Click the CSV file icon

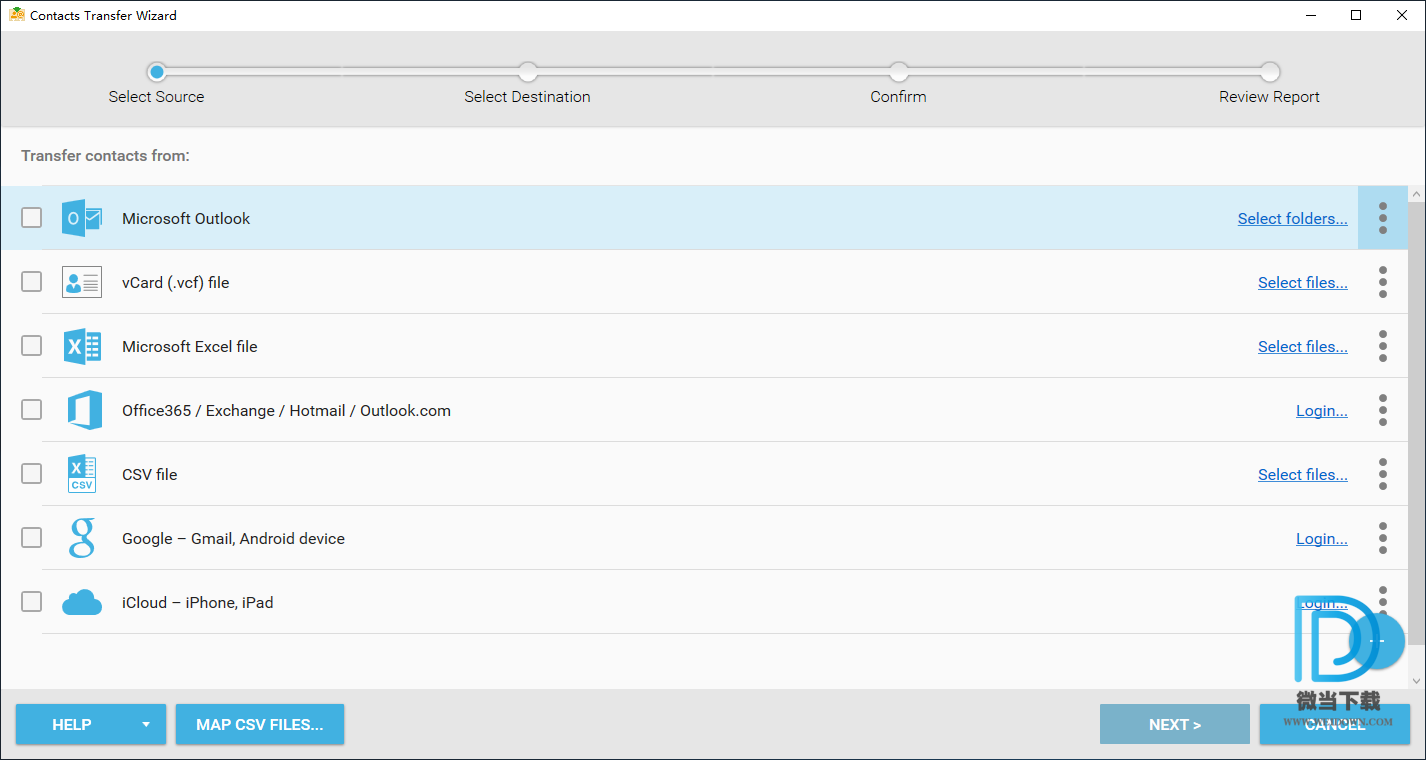click(82, 474)
